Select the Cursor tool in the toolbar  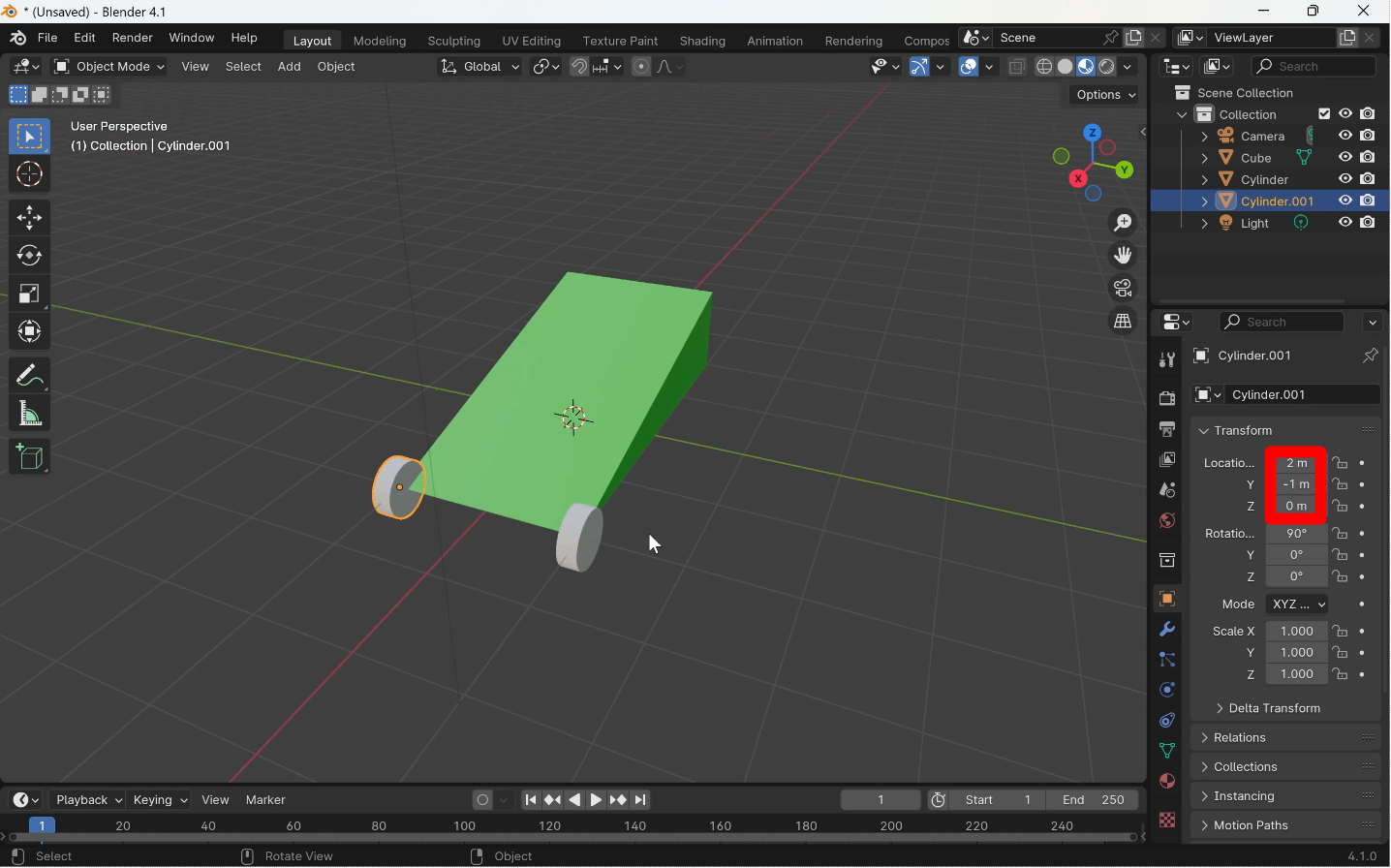29,175
